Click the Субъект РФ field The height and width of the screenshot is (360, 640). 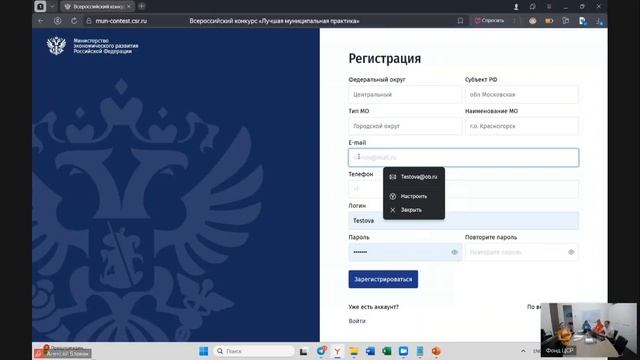click(522, 94)
